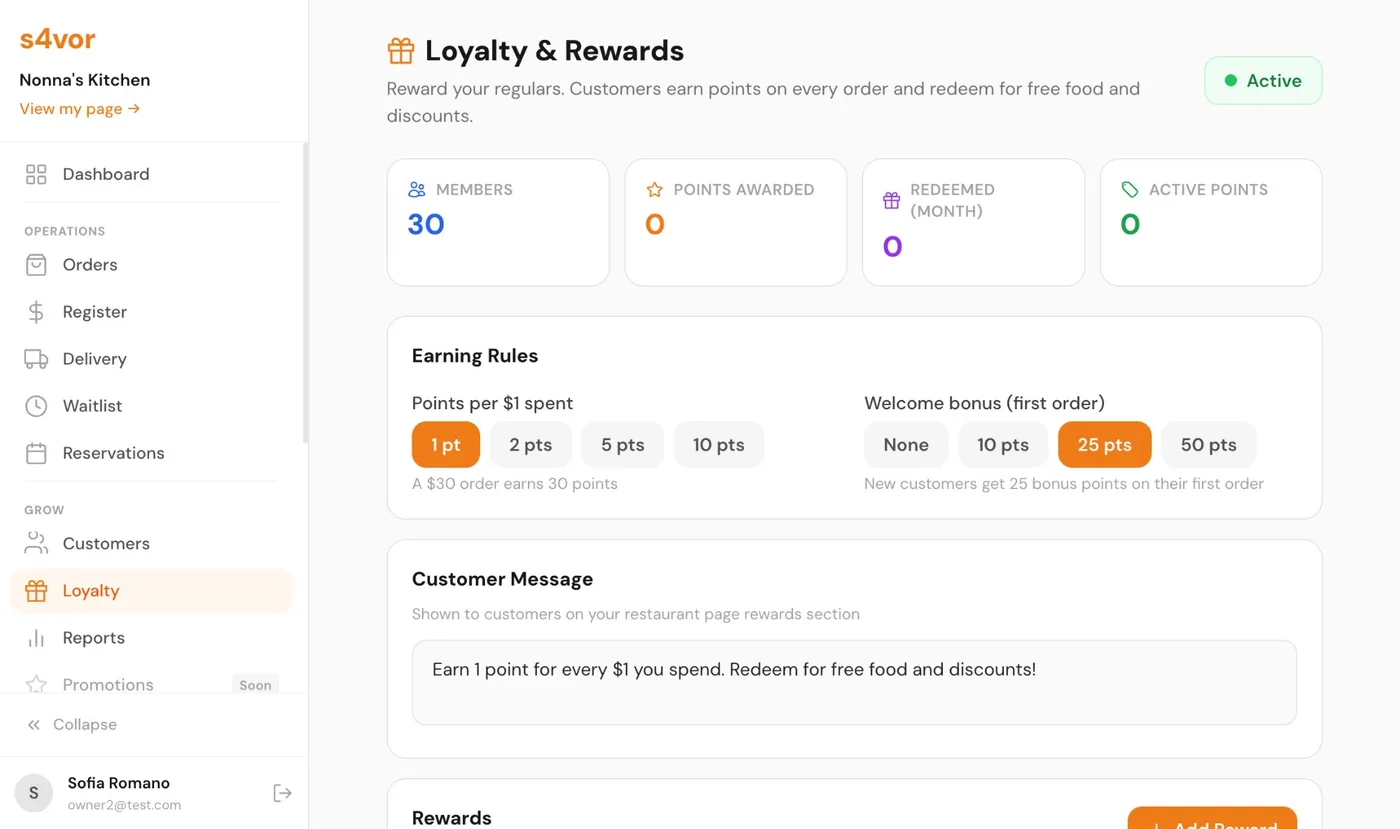This screenshot has height=829, width=1400.
Task: Collapse the sidebar navigation
Action: tap(72, 724)
